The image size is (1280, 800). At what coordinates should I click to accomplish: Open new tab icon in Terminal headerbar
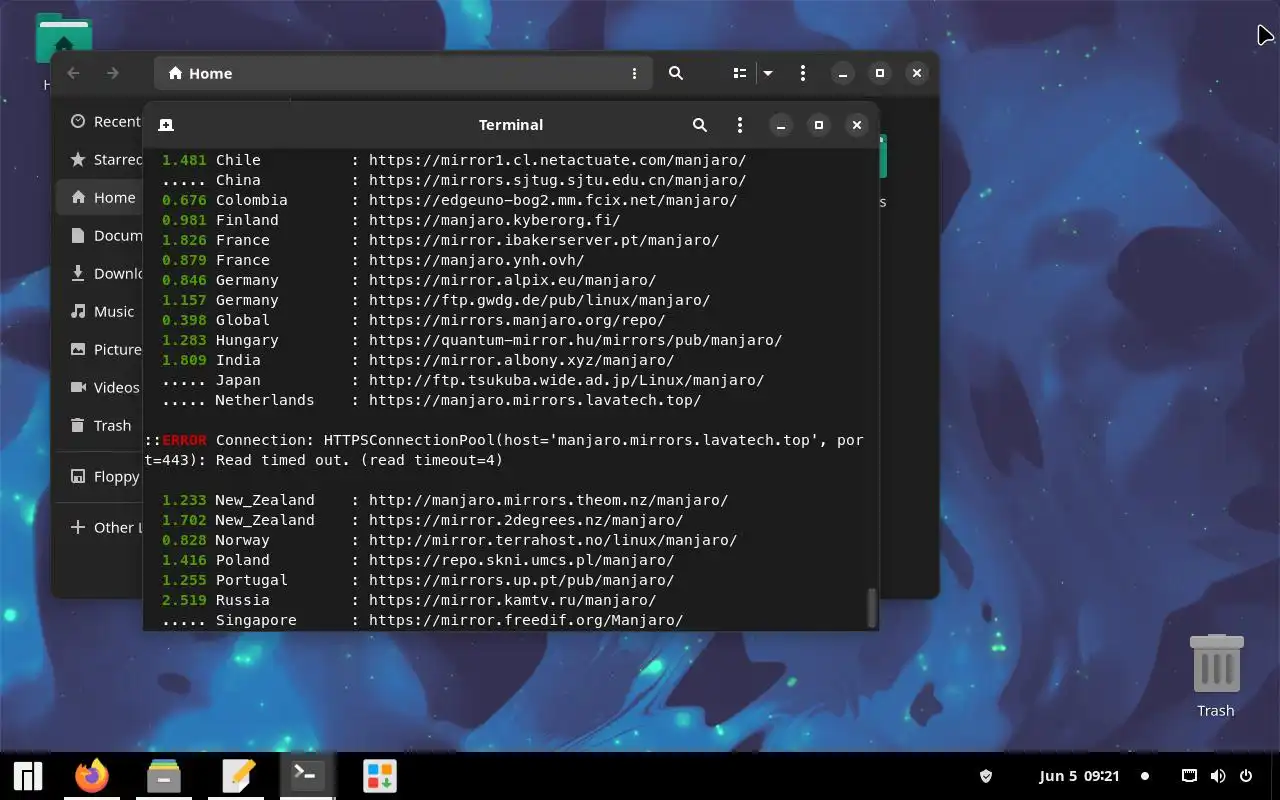point(166,125)
